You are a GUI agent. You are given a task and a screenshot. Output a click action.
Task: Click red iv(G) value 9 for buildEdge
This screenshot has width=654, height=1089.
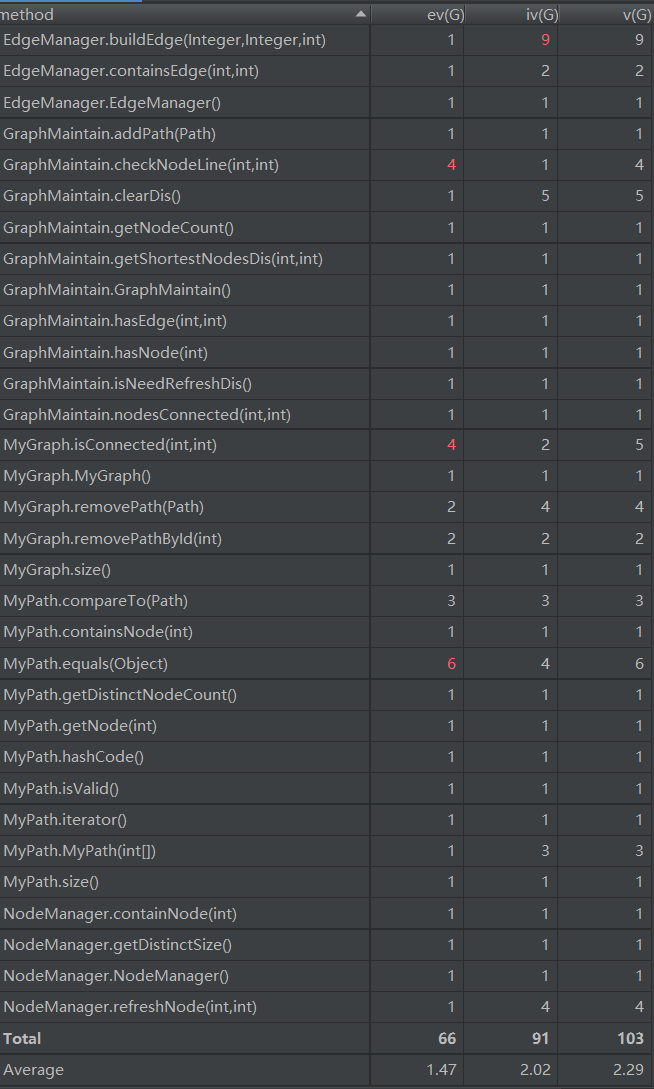coord(545,40)
